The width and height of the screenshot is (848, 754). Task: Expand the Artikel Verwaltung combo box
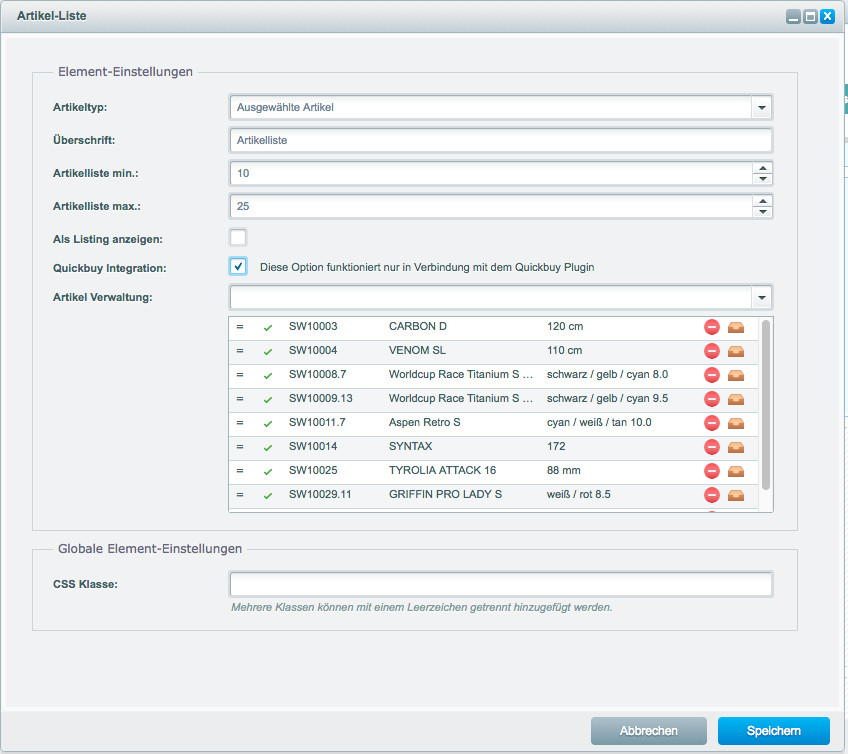(x=762, y=297)
